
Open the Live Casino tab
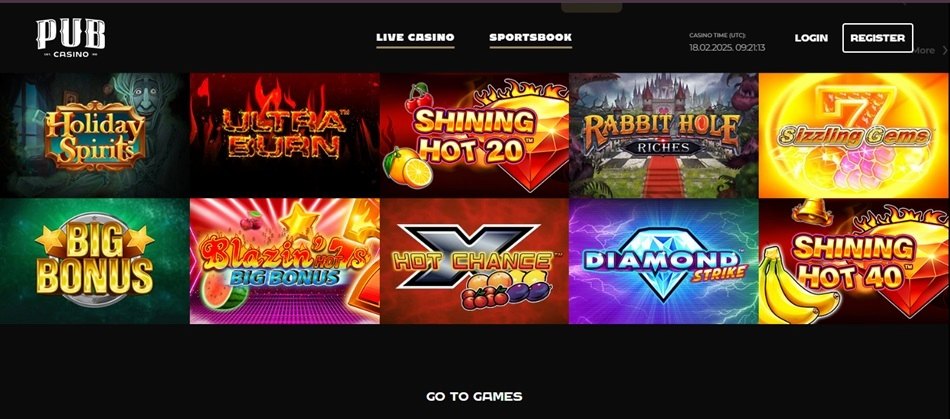point(415,38)
